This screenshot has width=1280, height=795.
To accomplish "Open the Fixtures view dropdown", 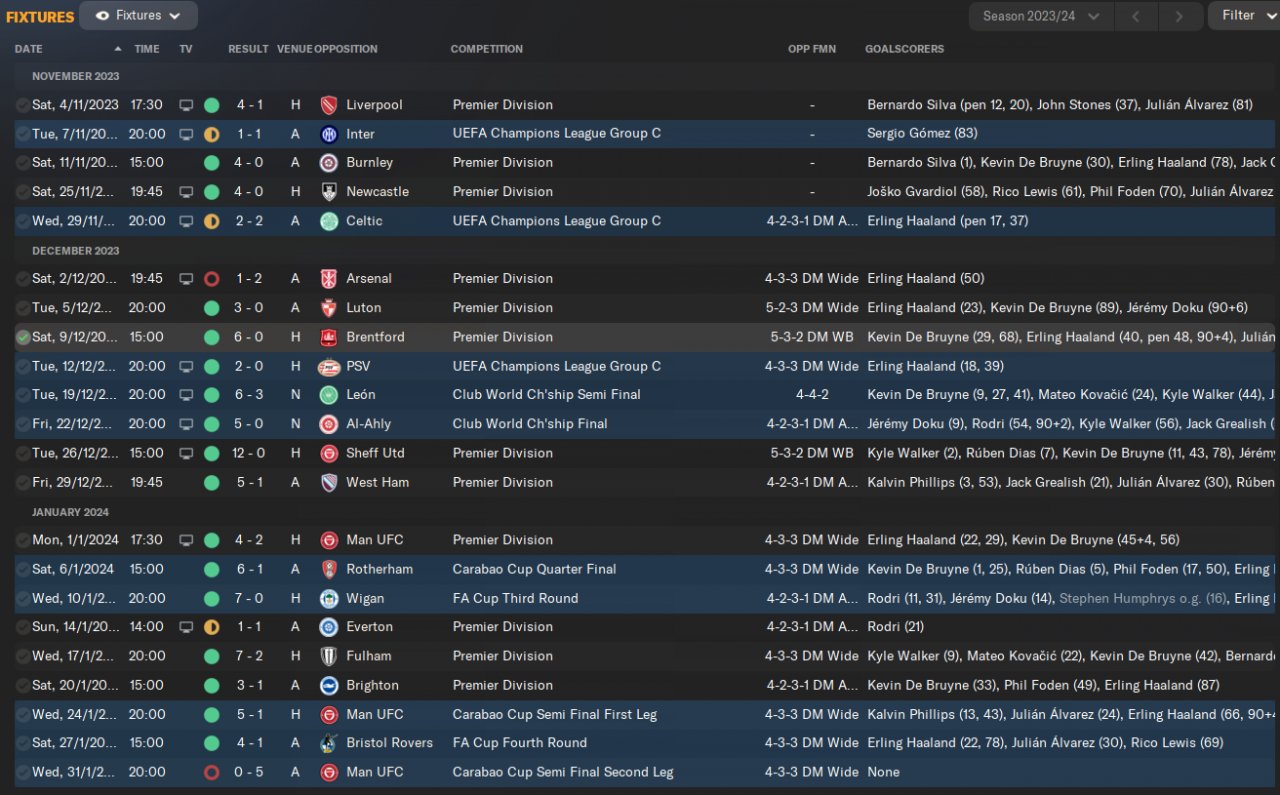I will coord(138,16).
